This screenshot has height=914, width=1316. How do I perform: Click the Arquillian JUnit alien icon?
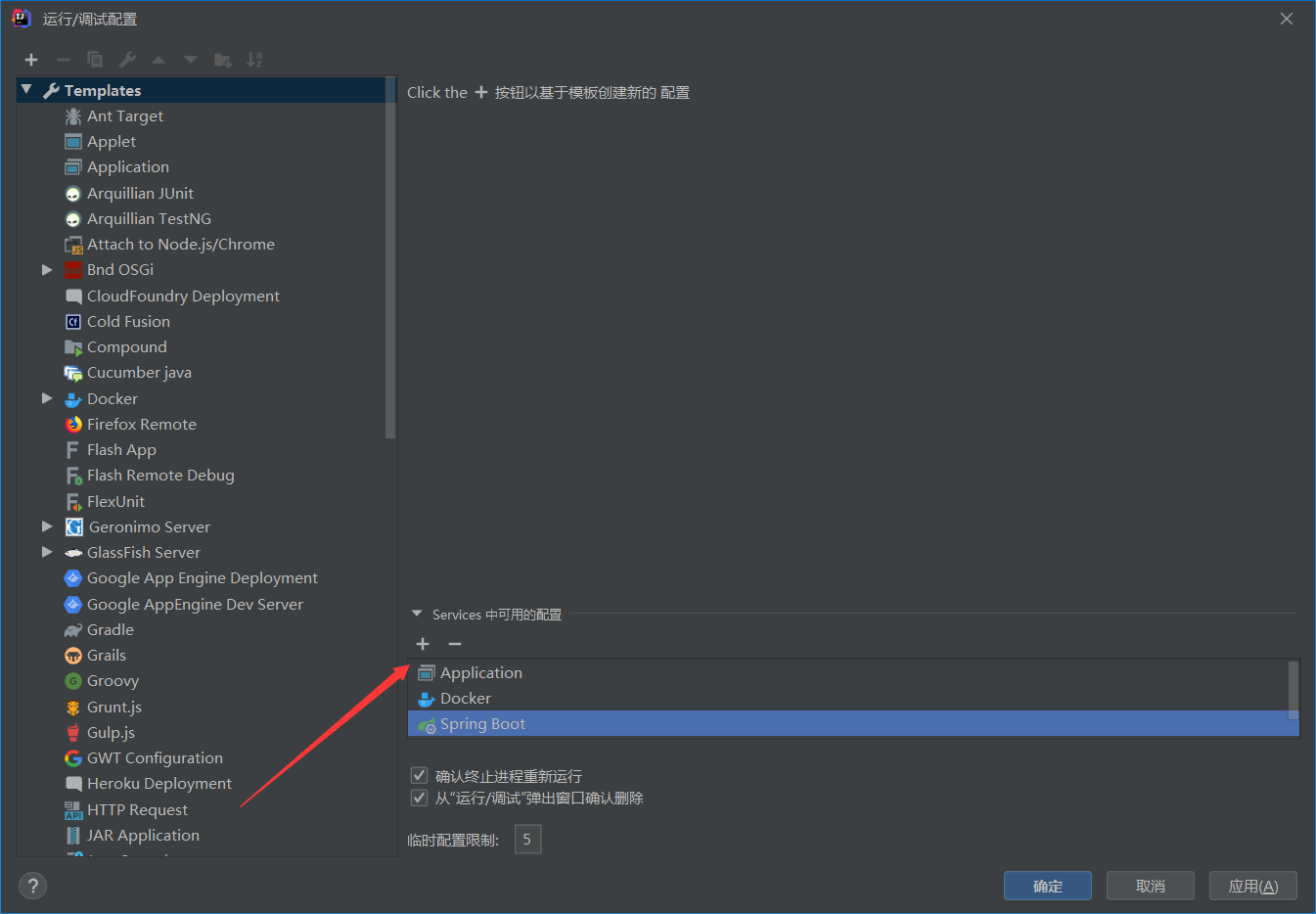73,194
